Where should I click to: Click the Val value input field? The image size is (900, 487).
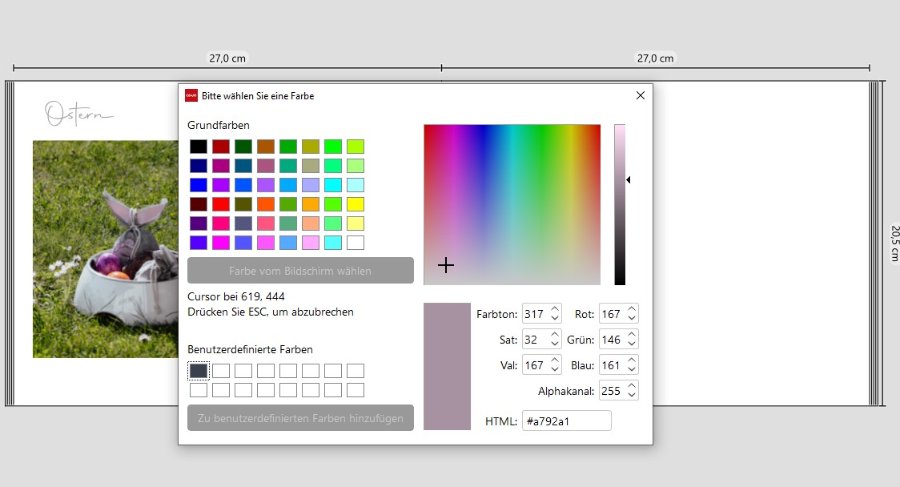click(x=534, y=365)
